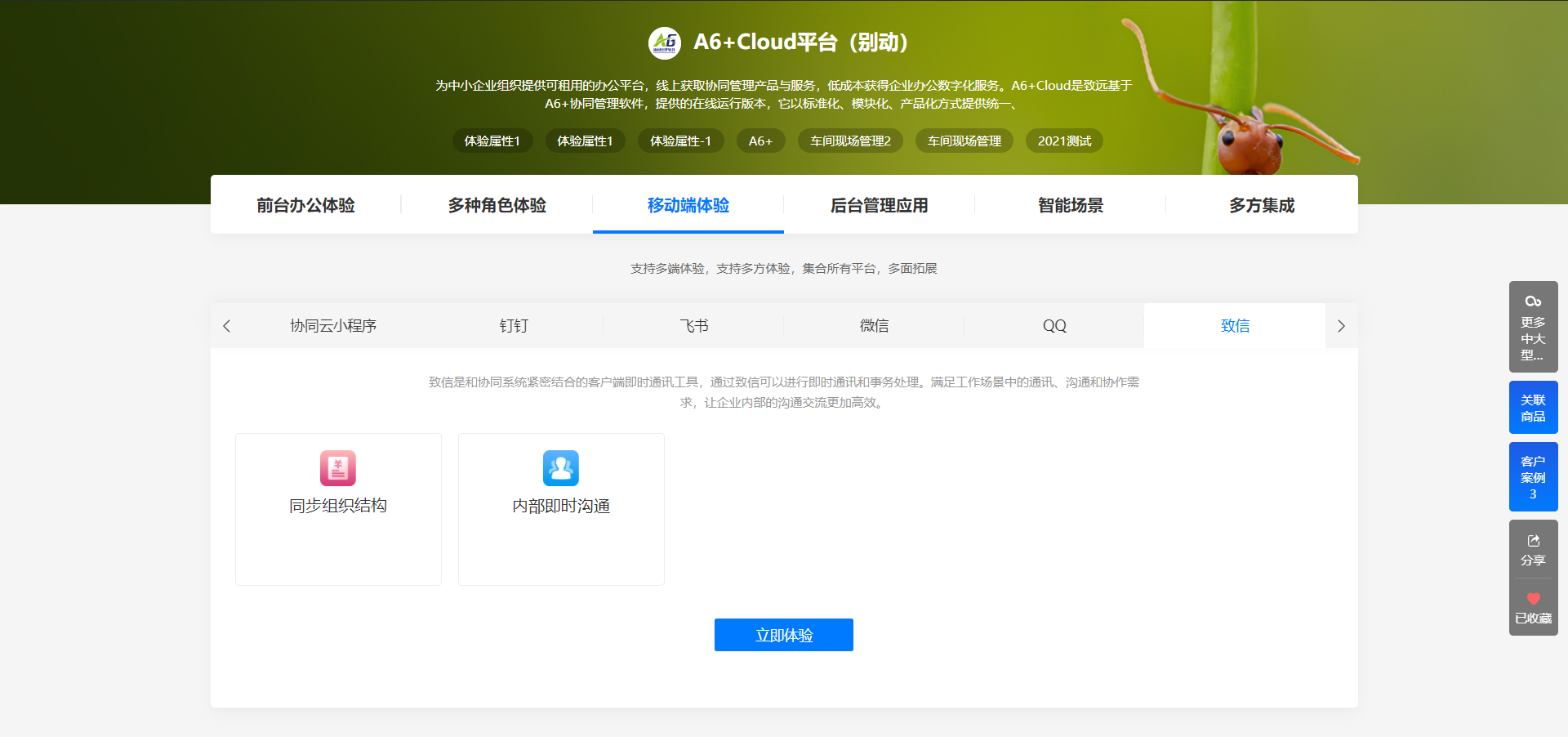Open the 同步组织结构 card
1568x737 pixels.
point(338,509)
